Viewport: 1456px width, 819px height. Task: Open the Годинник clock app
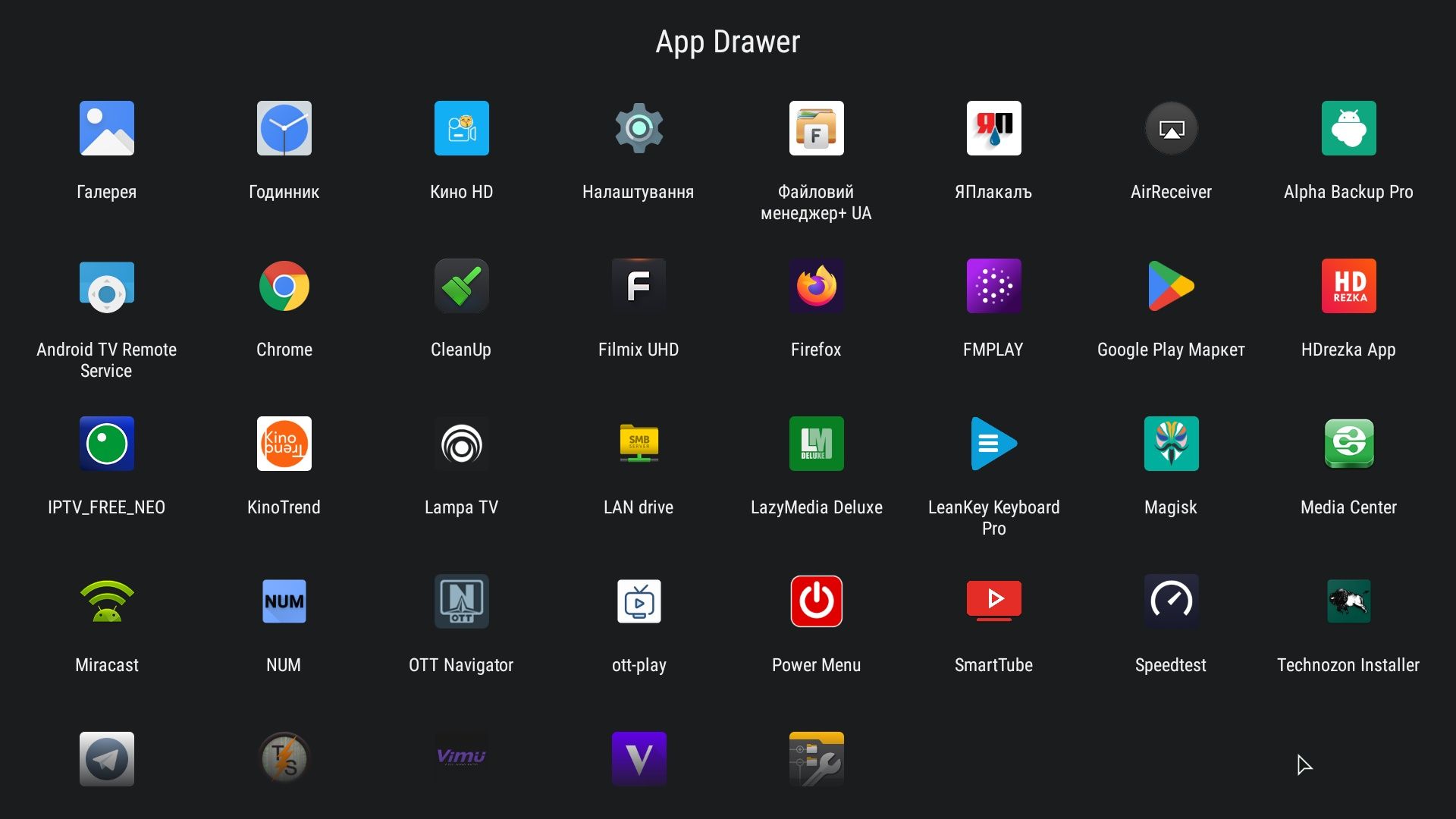click(x=284, y=128)
